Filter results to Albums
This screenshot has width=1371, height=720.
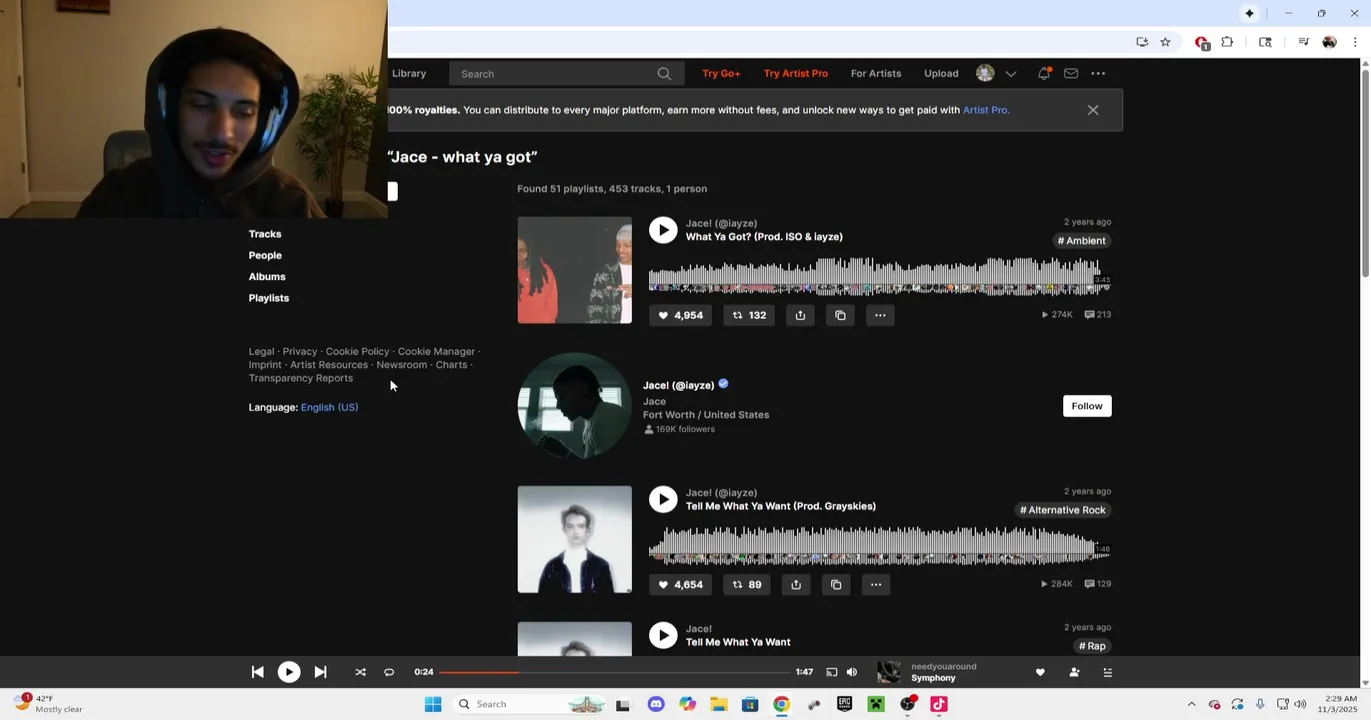267,276
